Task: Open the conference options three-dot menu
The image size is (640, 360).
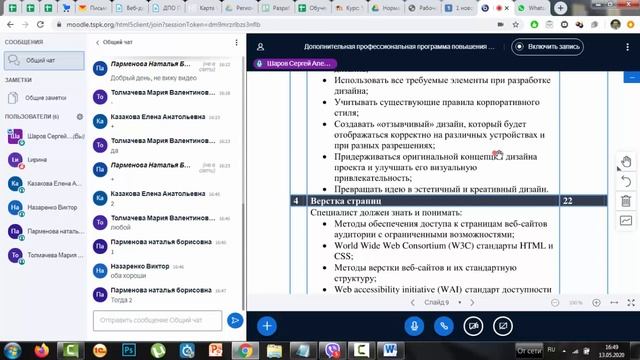Action: [x=627, y=47]
